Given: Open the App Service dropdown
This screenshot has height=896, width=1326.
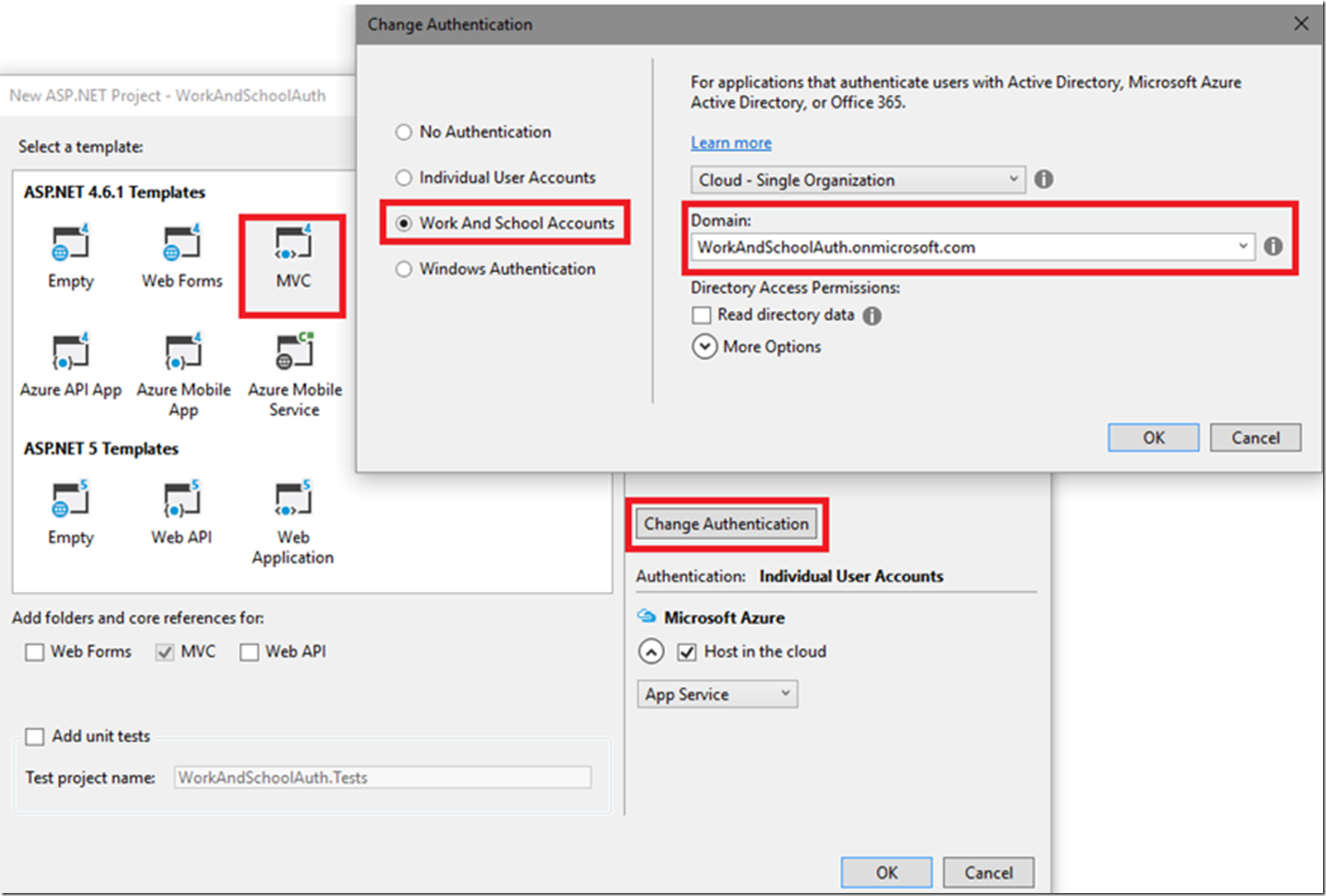Looking at the screenshot, I should [x=717, y=694].
